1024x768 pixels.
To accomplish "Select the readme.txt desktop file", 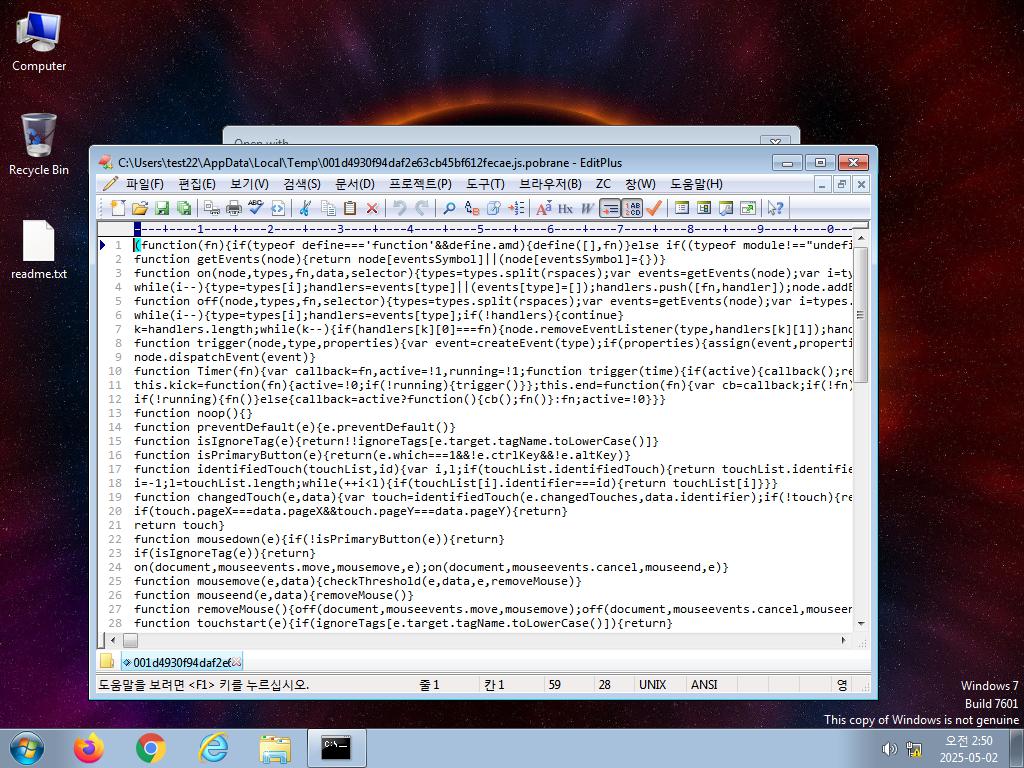I will tap(39, 249).
